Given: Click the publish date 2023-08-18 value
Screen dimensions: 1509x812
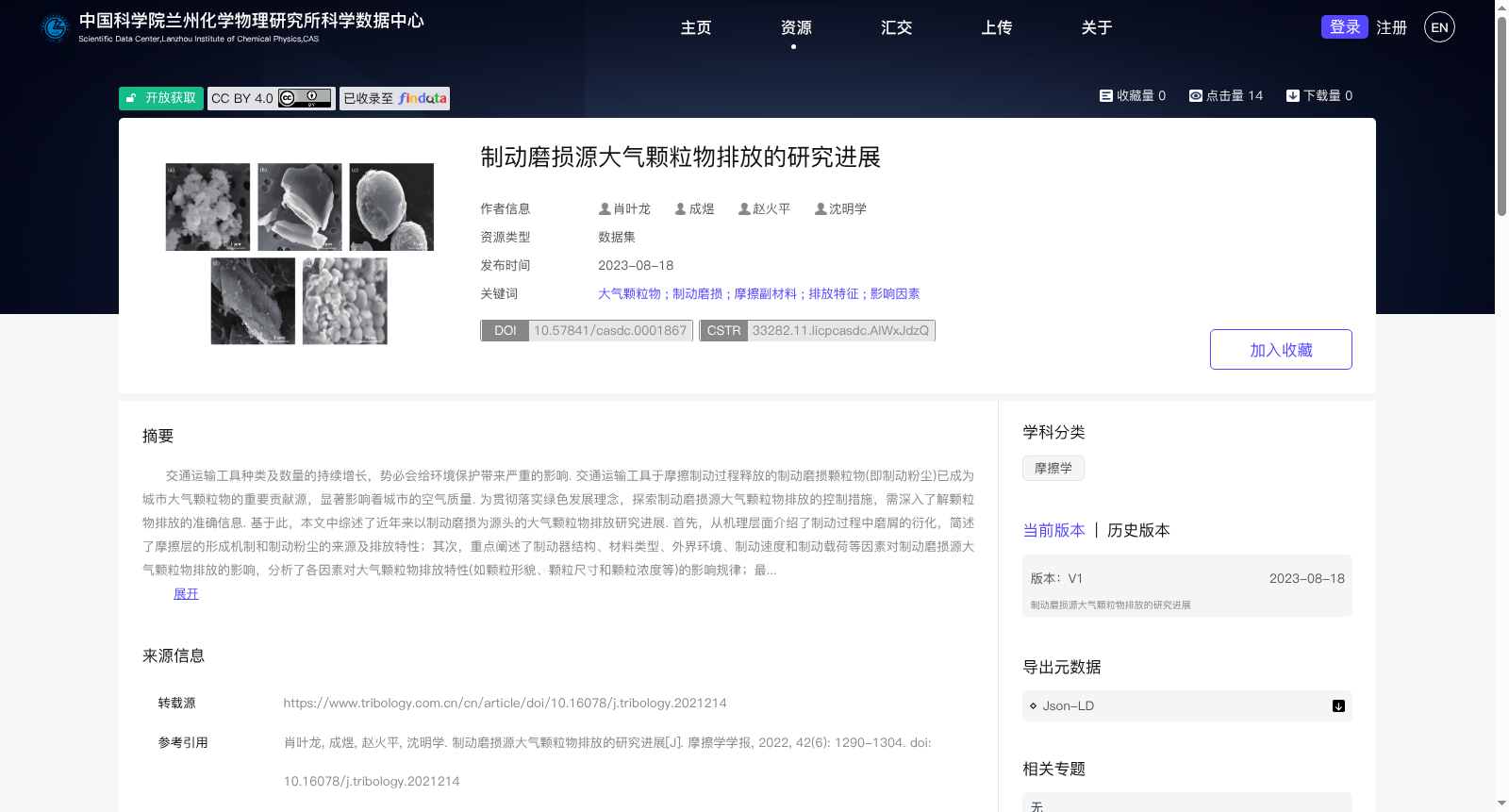Looking at the screenshot, I should click(636, 266).
